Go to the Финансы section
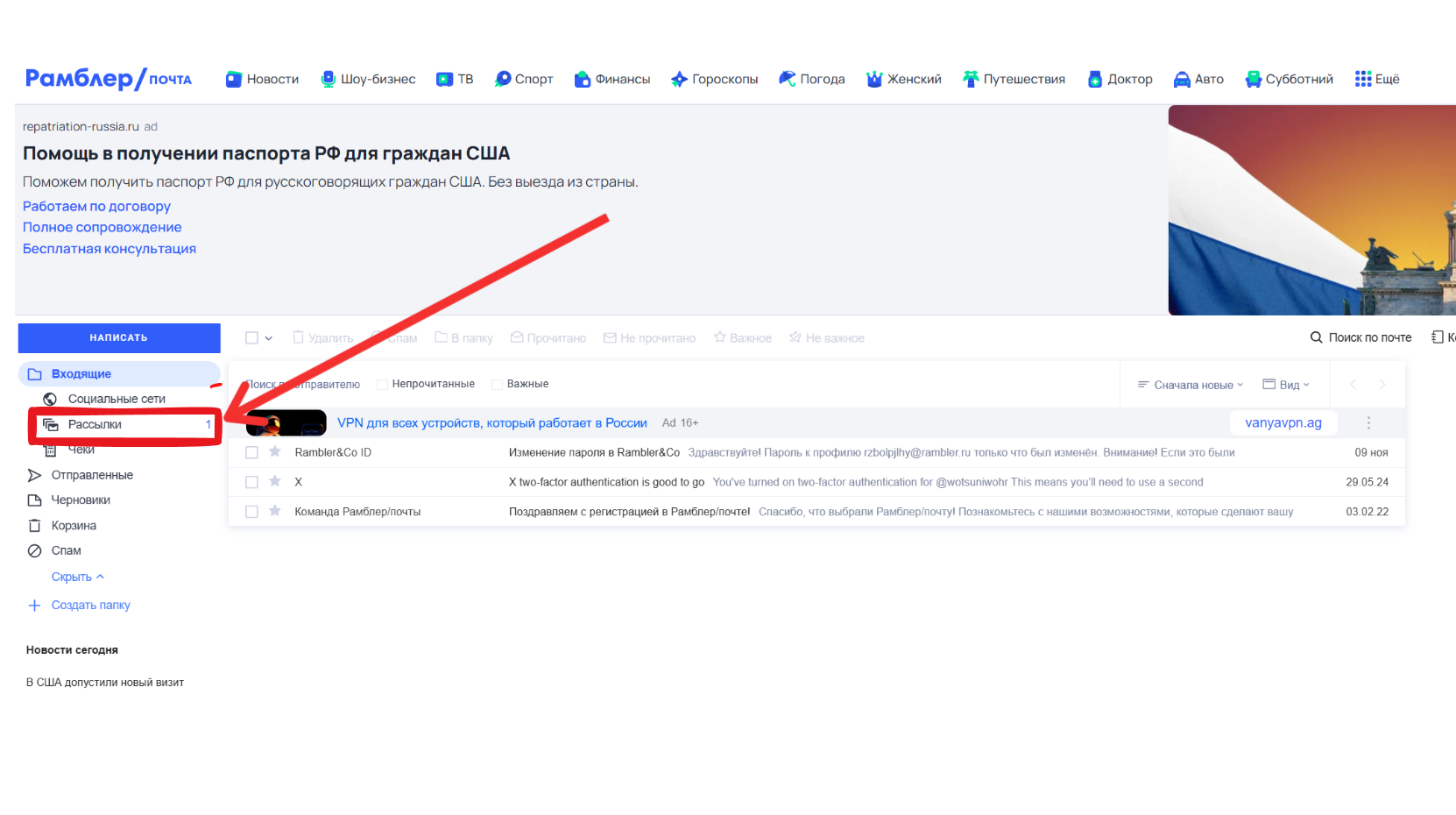The height and width of the screenshot is (815, 1456). 612,79
